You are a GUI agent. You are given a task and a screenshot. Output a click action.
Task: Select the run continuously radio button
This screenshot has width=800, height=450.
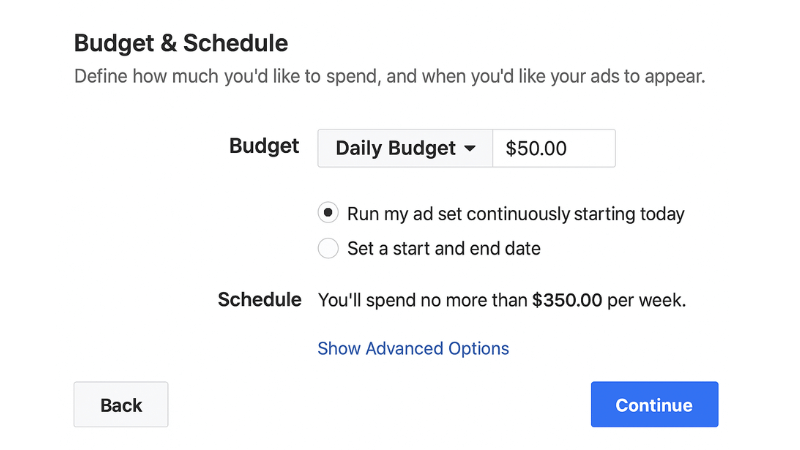click(328, 213)
